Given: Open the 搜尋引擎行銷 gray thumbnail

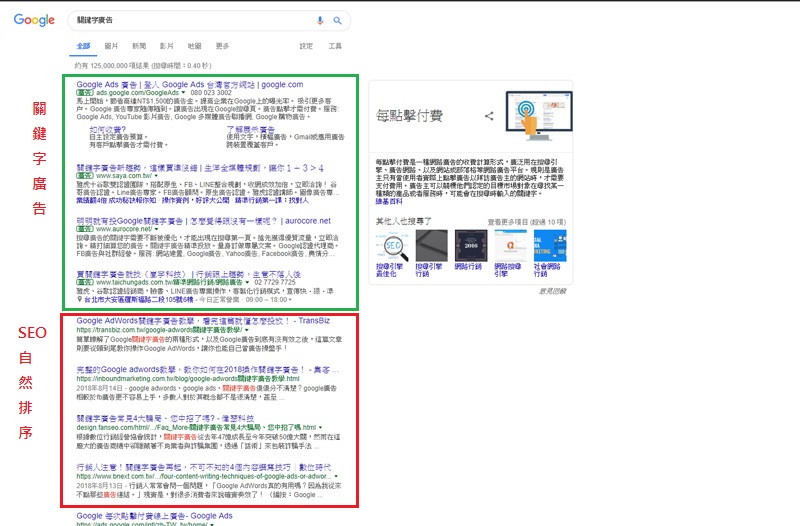Looking at the screenshot, I should click(x=432, y=245).
